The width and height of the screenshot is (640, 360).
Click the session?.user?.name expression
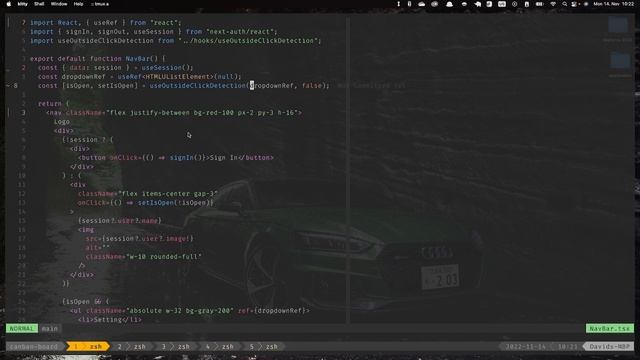(x=120, y=221)
